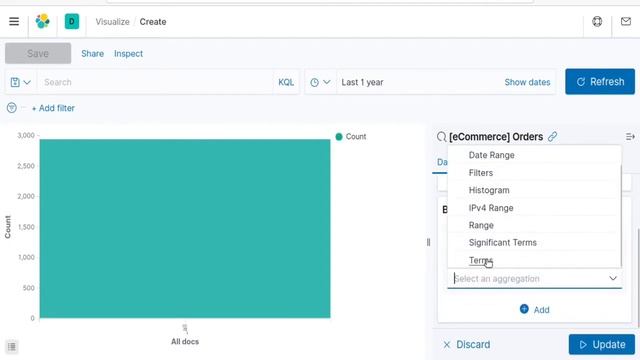Toggle the aggregation dropdown chevron
Screen dimensions: 640x360
613,278
